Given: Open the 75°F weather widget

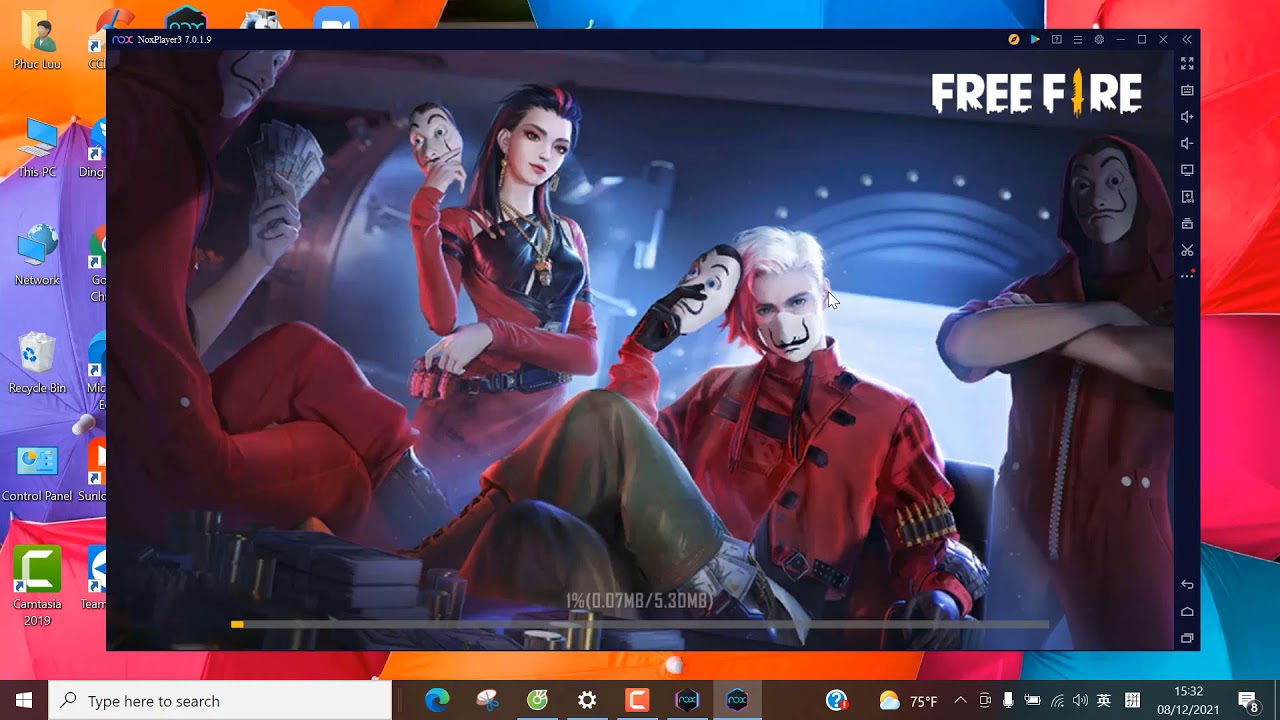Looking at the screenshot, I should pyautogui.click(x=908, y=701).
